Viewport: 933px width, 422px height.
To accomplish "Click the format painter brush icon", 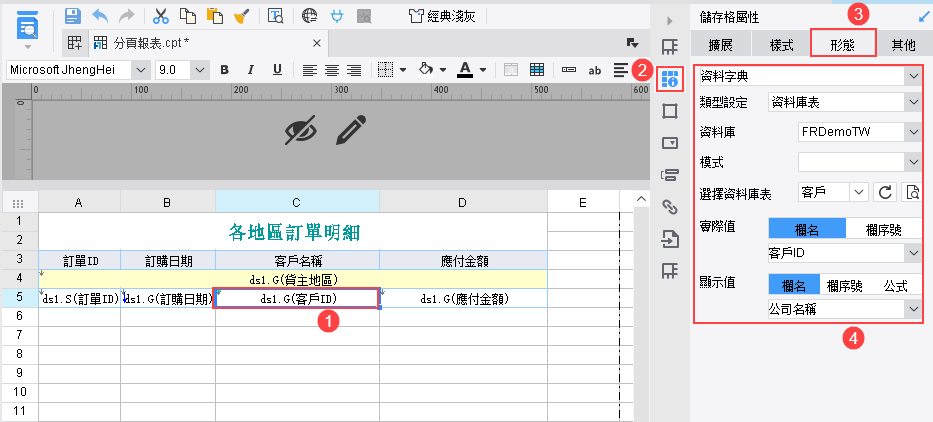I will (242, 15).
